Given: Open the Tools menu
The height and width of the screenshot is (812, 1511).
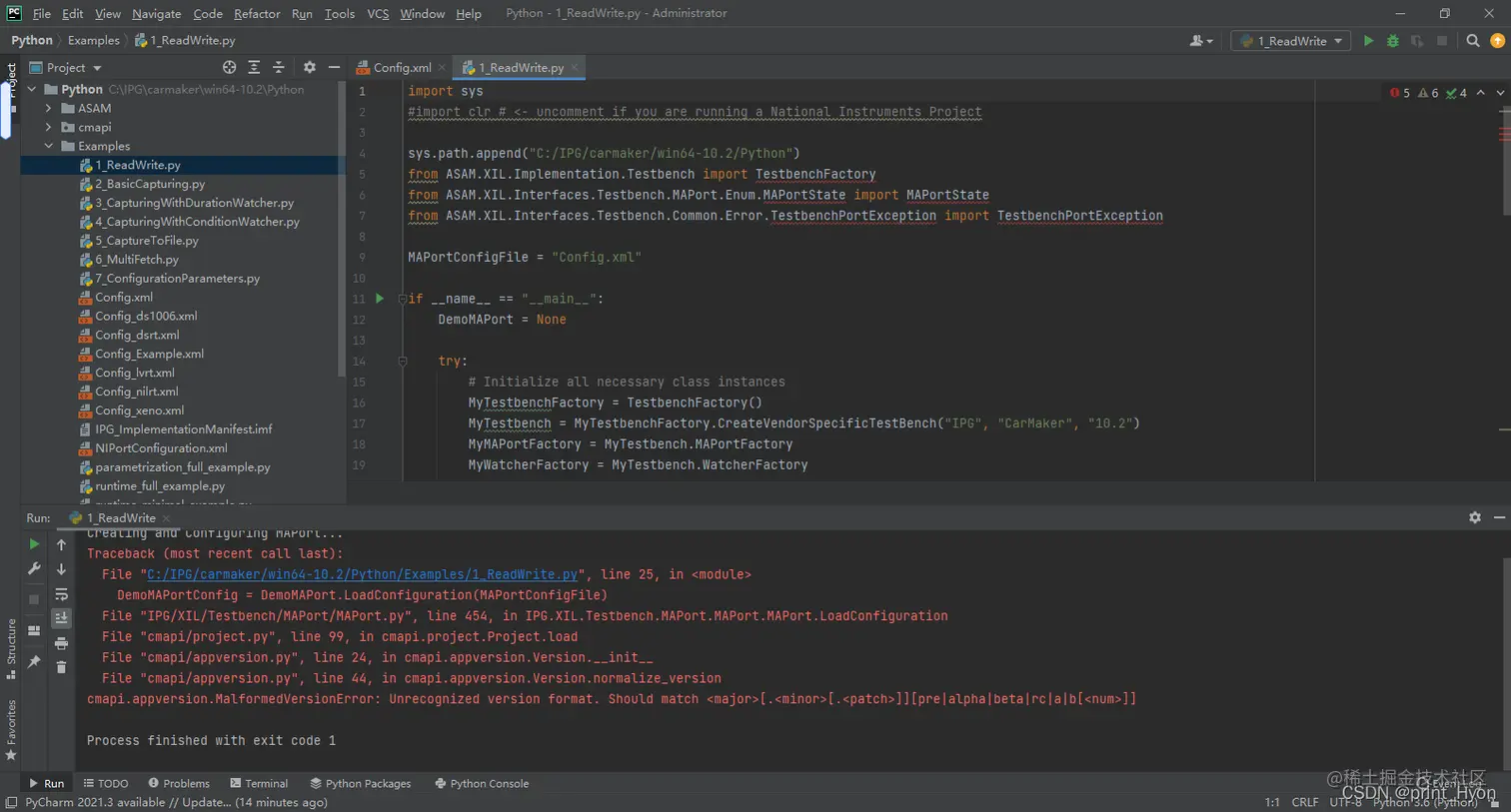Looking at the screenshot, I should point(340,14).
